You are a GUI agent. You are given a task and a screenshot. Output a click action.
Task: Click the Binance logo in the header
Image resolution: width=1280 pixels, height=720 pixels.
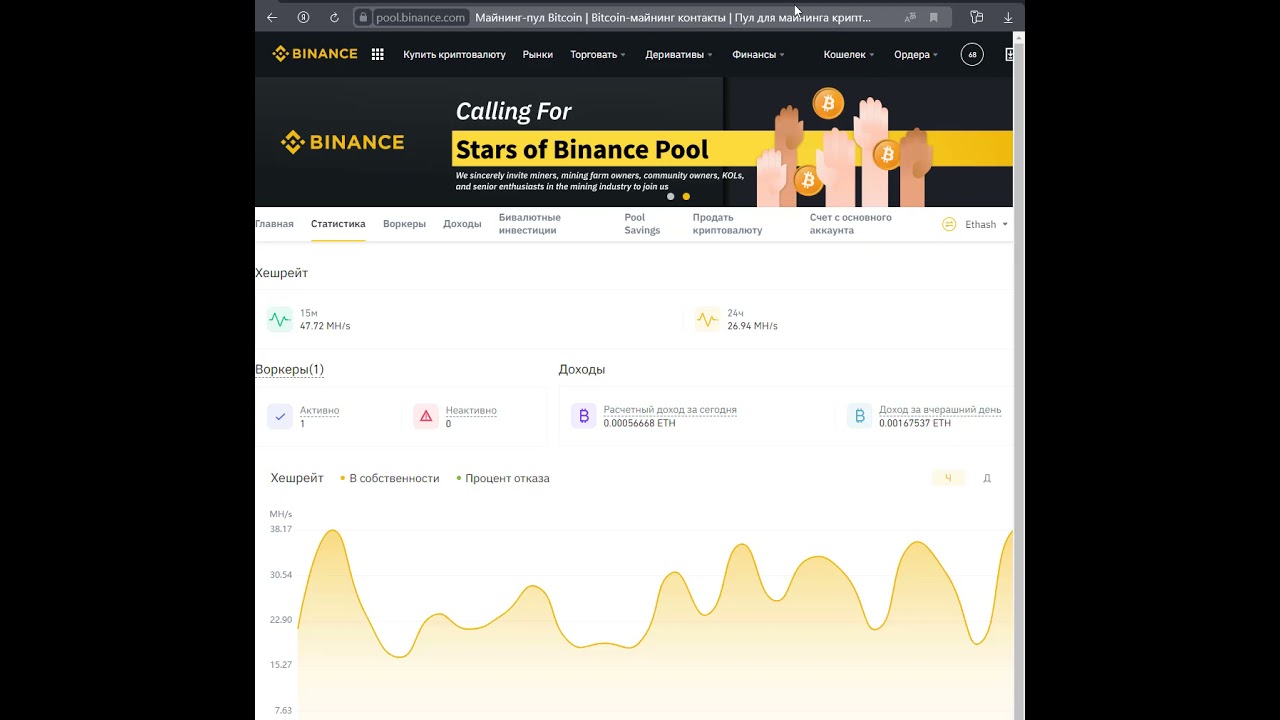(x=315, y=54)
